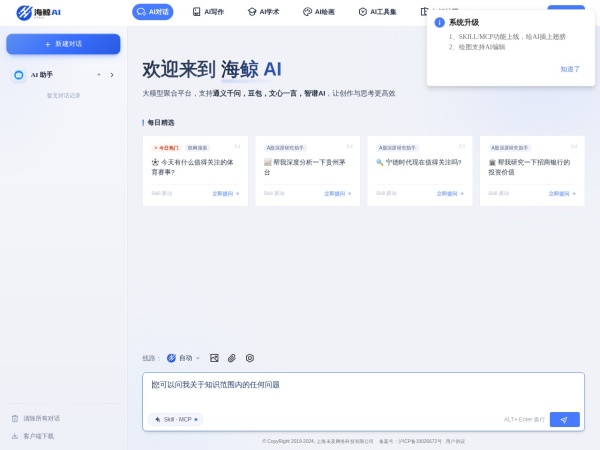Open the 用户协议 footer link
Viewport: 600px width, 450px height.
(455, 441)
